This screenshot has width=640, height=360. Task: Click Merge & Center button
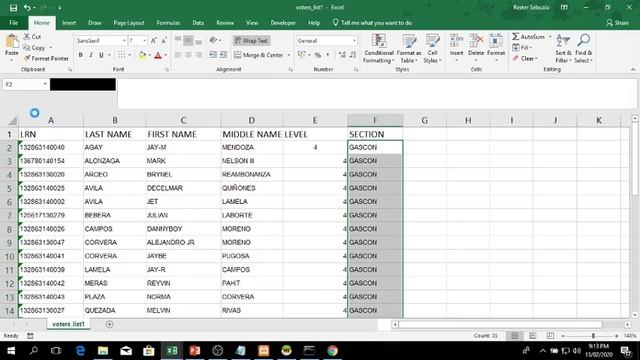coord(259,55)
